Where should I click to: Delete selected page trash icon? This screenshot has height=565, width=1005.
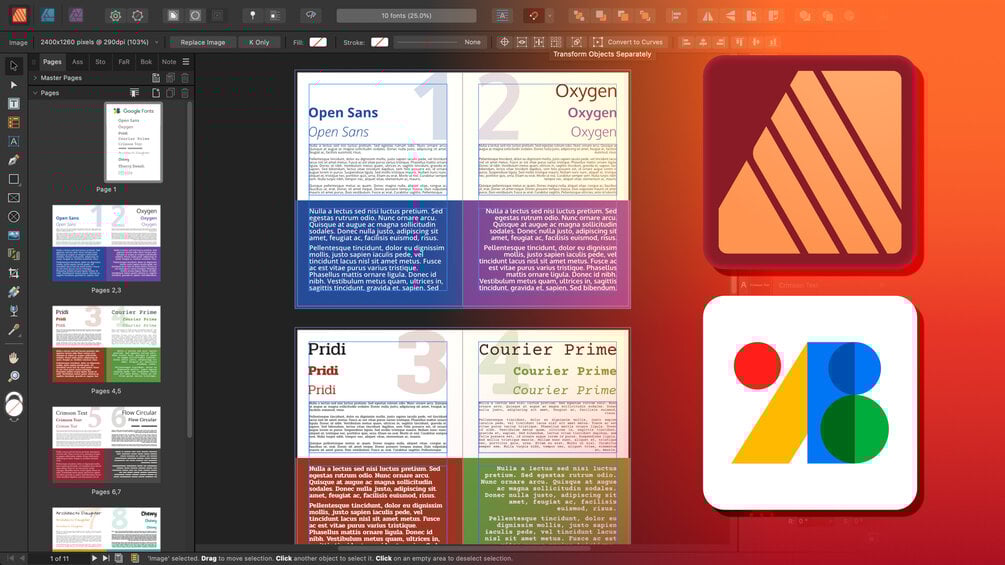pyautogui.click(x=185, y=93)
